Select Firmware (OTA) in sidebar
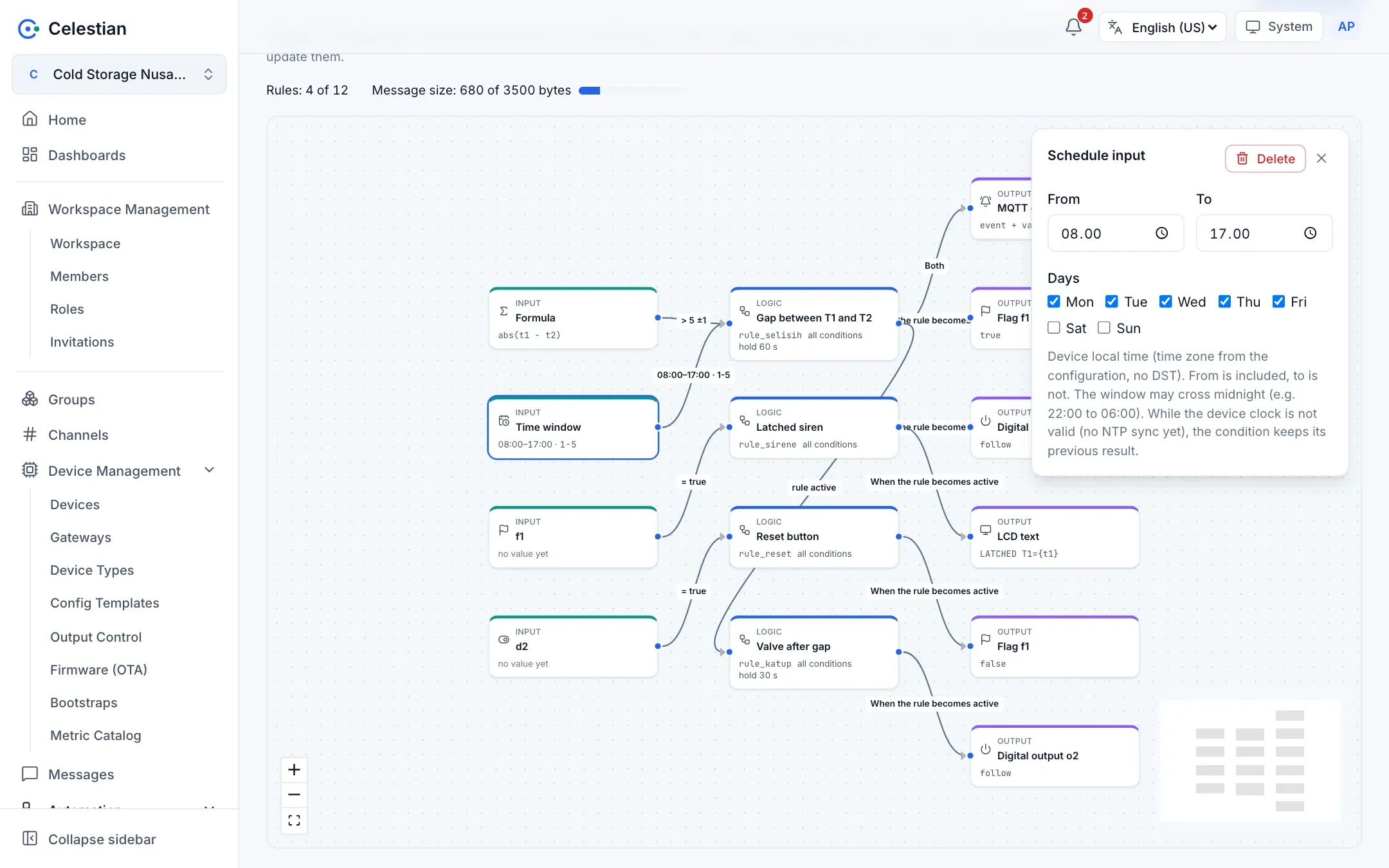Screen dimensions: 1389x868 [98, 669]
